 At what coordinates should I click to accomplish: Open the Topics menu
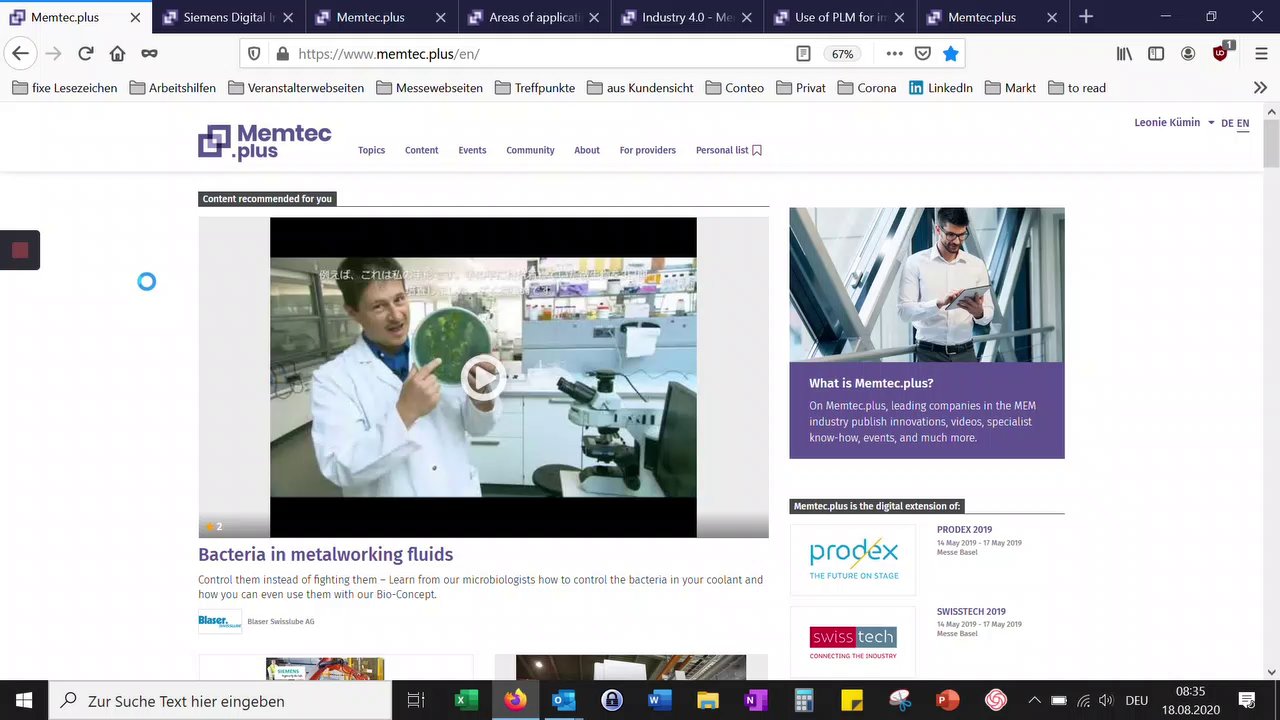coord(371,150)
